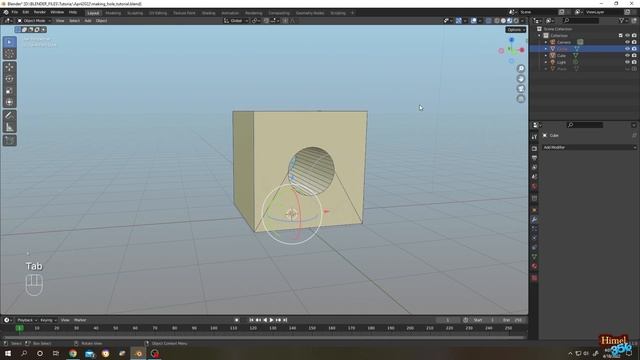Toggle snapping magnet
The image size is (640, 360).
point(266,21)
